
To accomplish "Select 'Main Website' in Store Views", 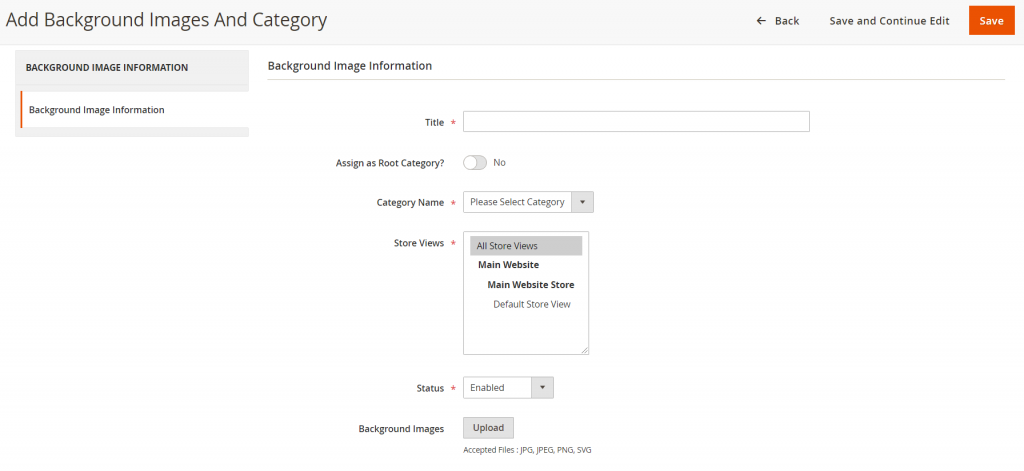I will coord(508,265).
